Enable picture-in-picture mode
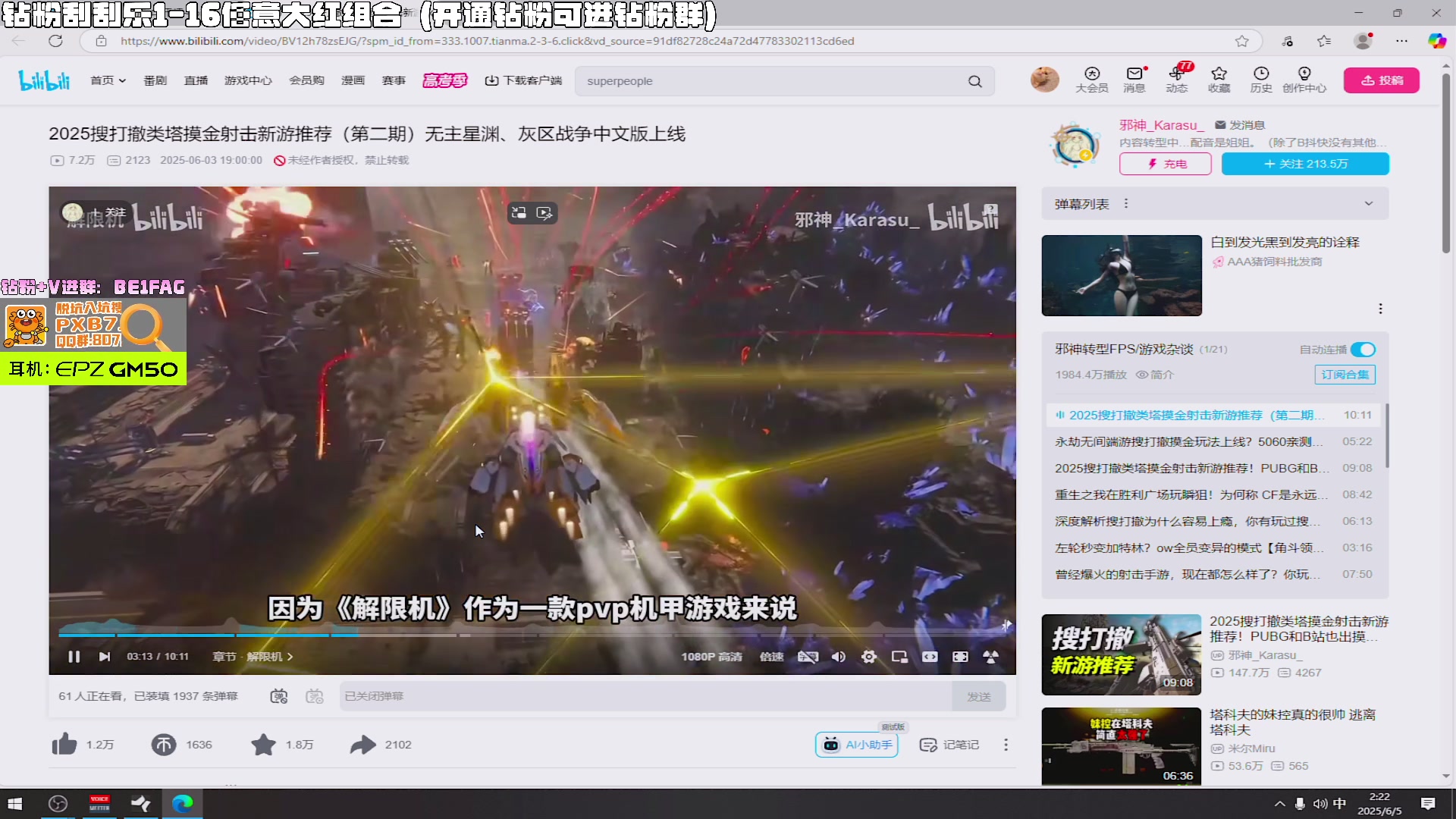The image size is (1456, 819). (x=899, y=657)
